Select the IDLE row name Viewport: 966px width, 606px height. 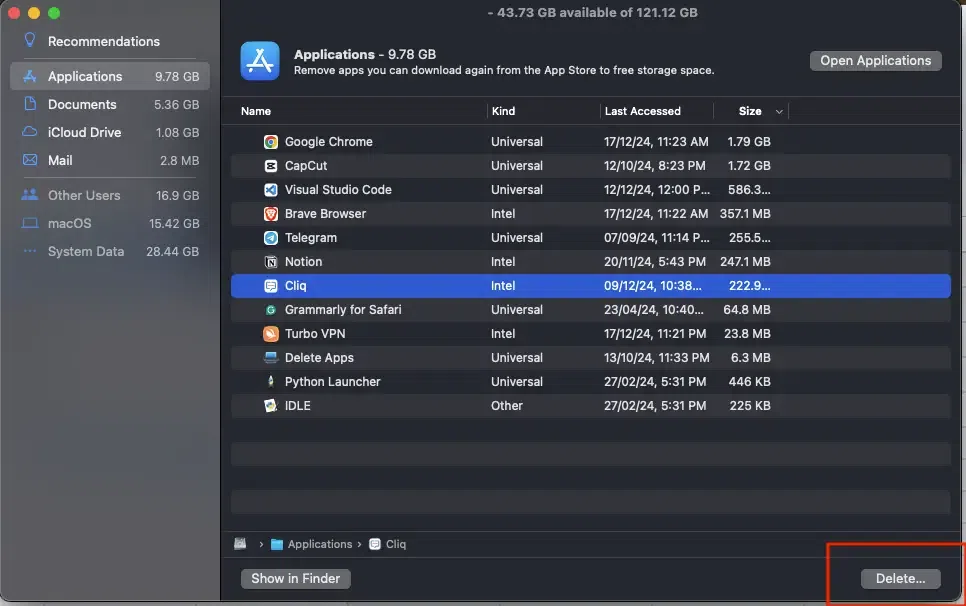[x=298, y=406]
